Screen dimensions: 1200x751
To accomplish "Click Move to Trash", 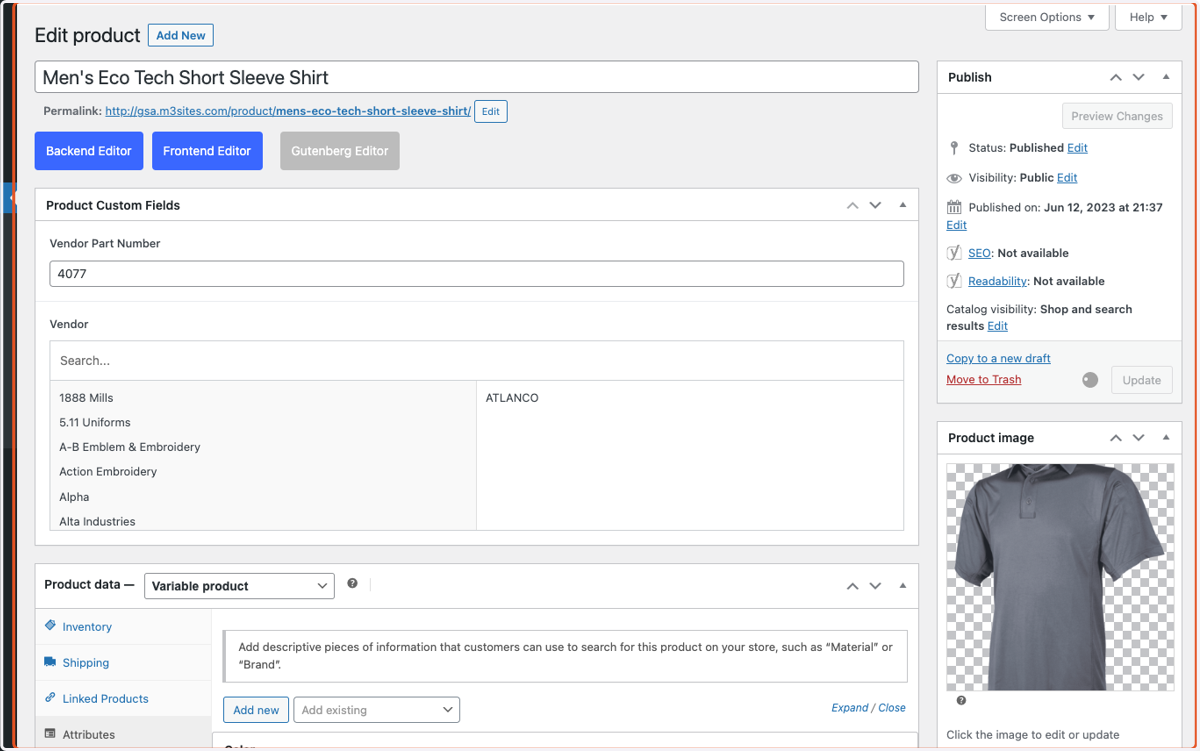I will (984, 380).
